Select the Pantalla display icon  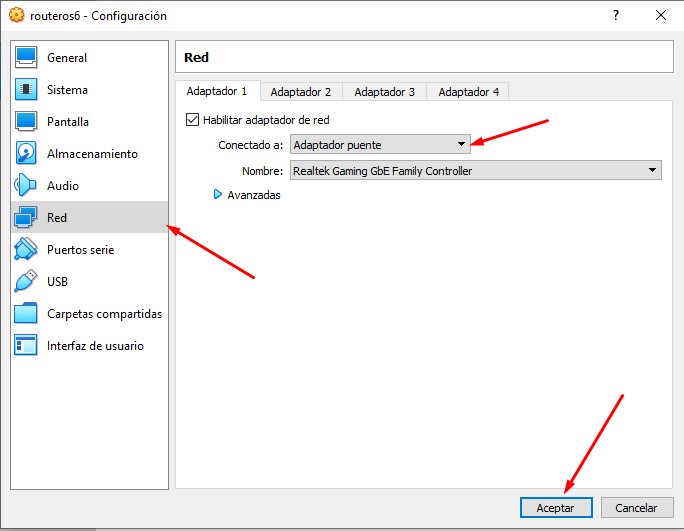pyautogui.click(x=26, y=122)
